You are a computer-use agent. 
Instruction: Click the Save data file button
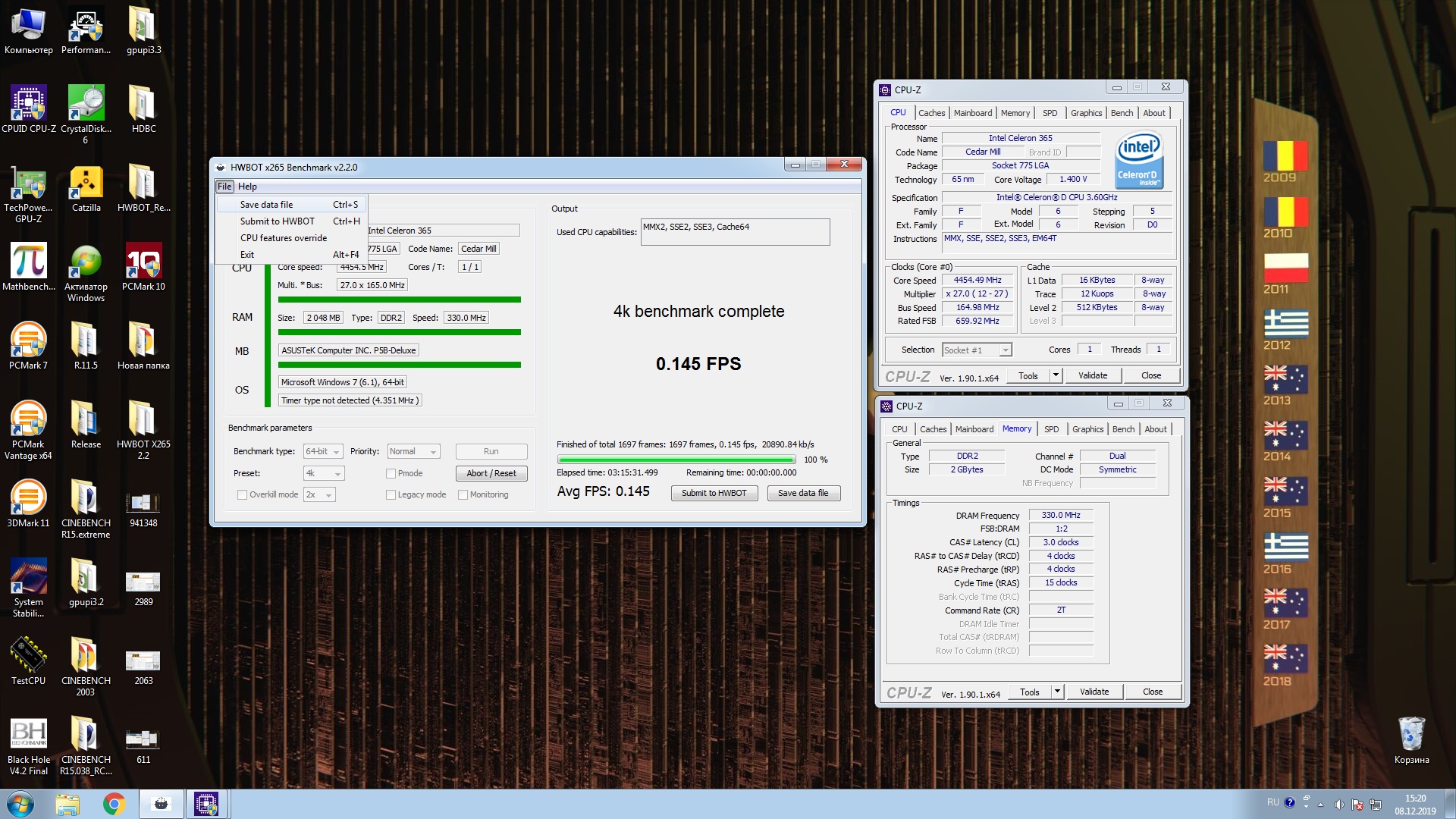[x=803, y=493]
